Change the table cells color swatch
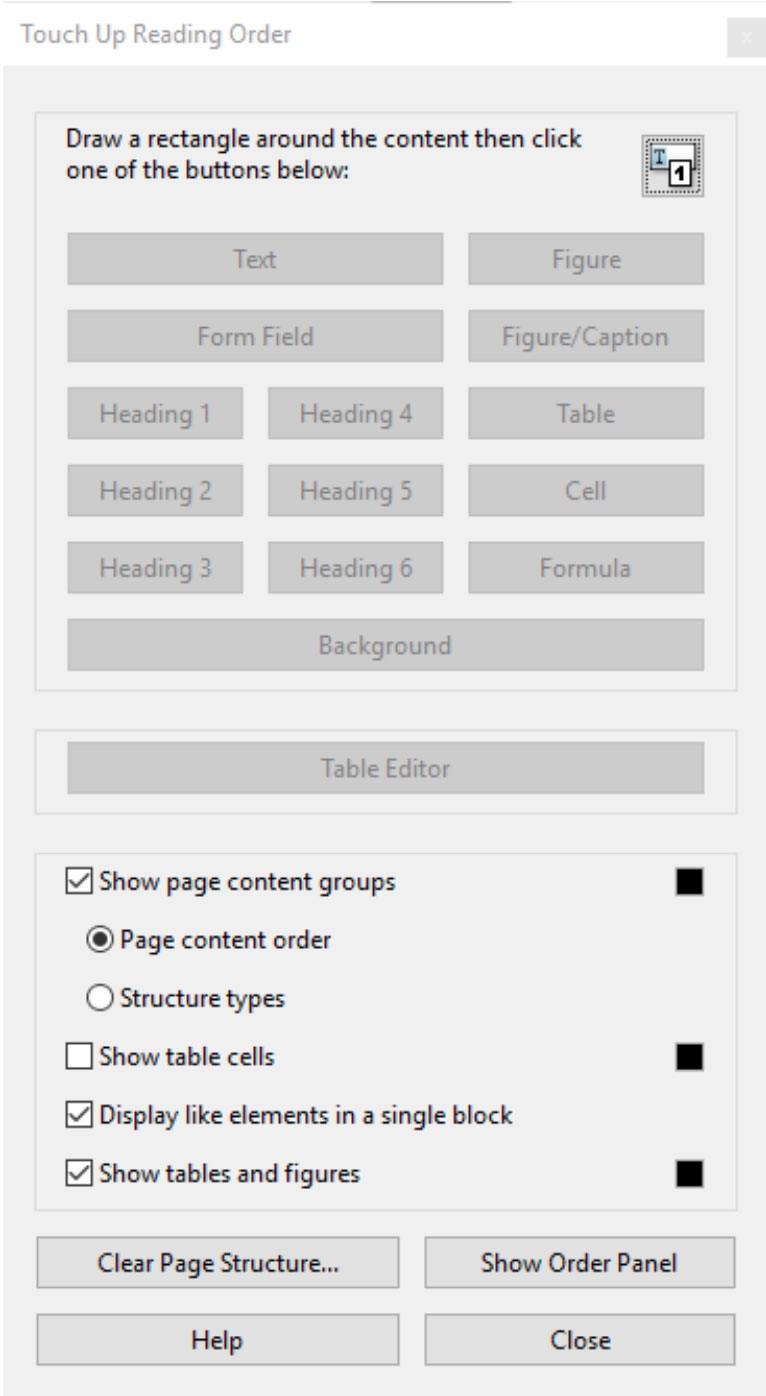Screen dimensions: 766x1396 689,1057
